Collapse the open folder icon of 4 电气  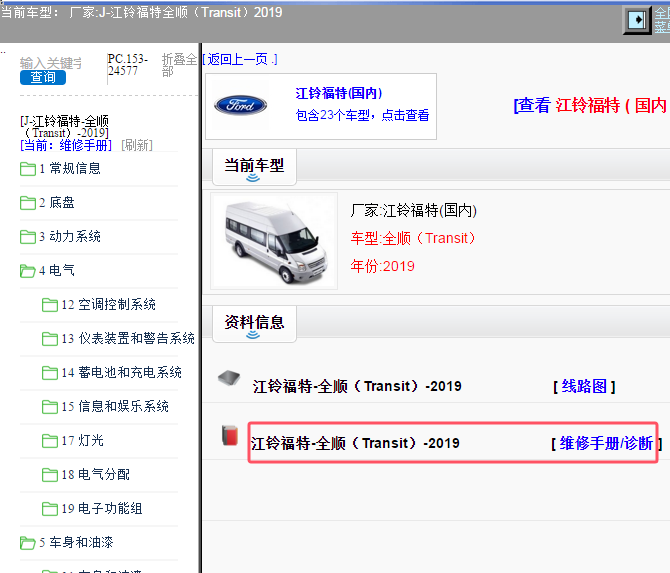tap(28, 271)
